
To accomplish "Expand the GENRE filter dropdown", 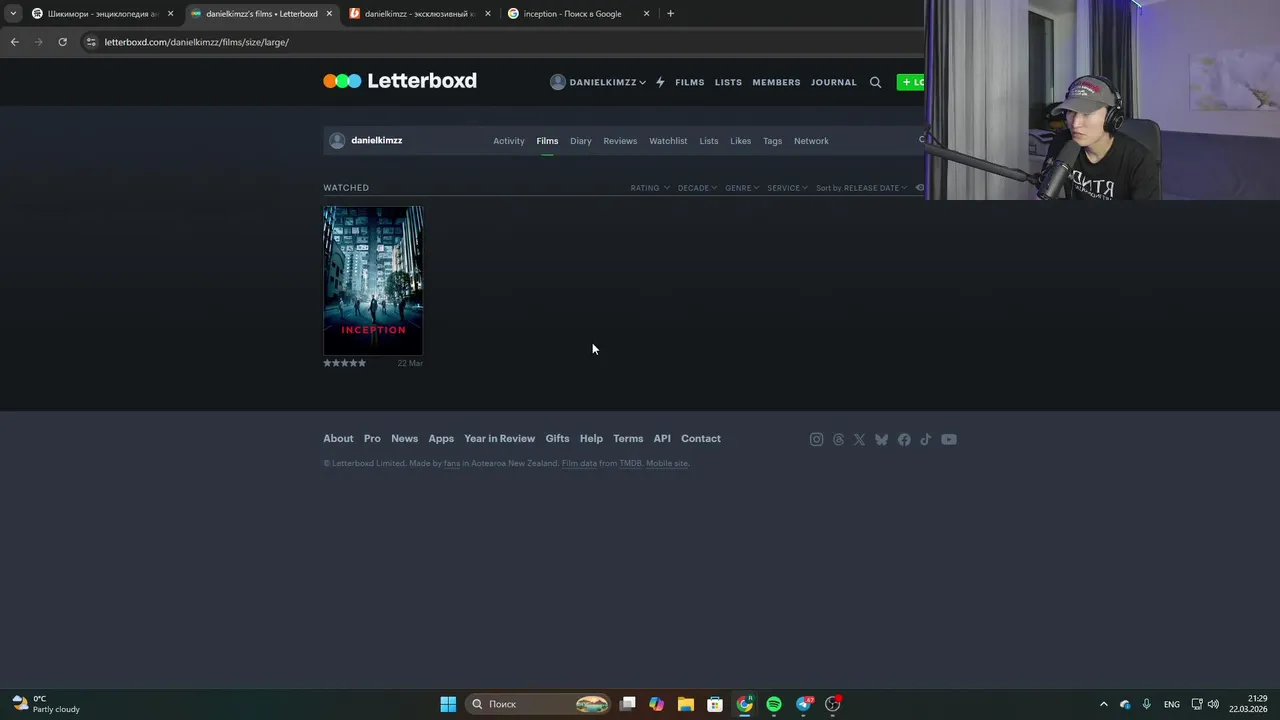I will [x=742, y=188].
